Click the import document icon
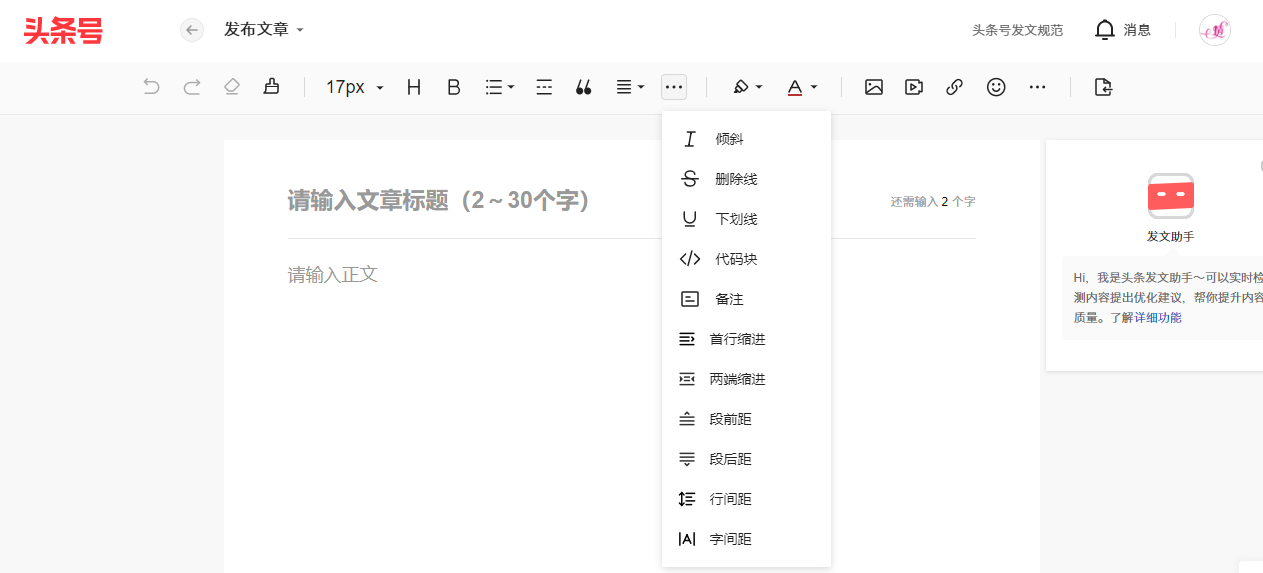Screen dimensions: 1263x573 coord(1103,87)
